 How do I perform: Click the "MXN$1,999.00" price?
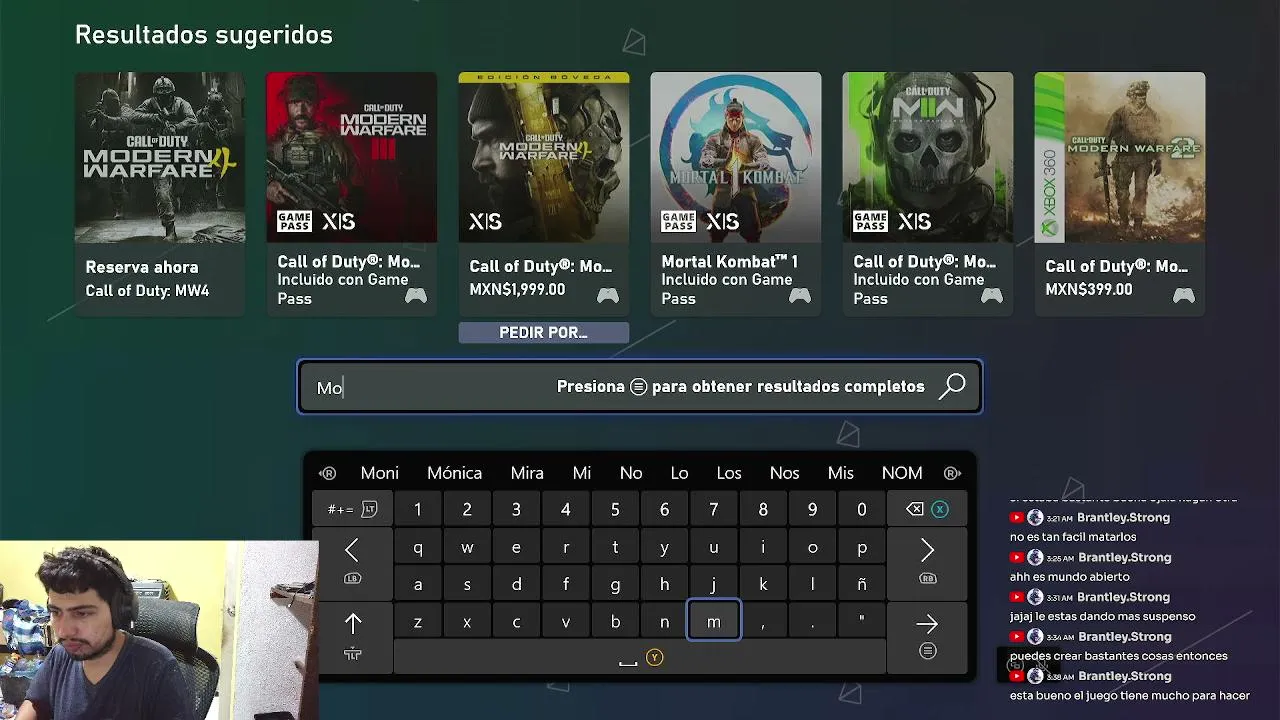[517, 290]
